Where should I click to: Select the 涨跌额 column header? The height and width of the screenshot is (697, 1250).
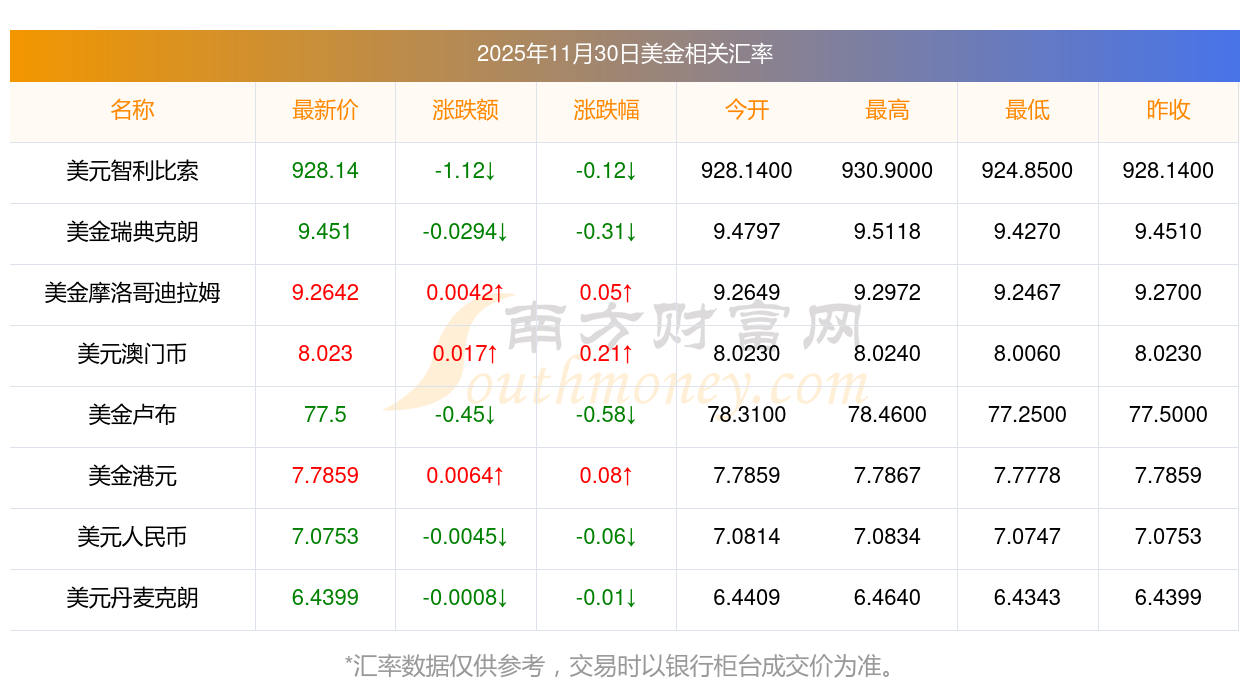(466, 110)
